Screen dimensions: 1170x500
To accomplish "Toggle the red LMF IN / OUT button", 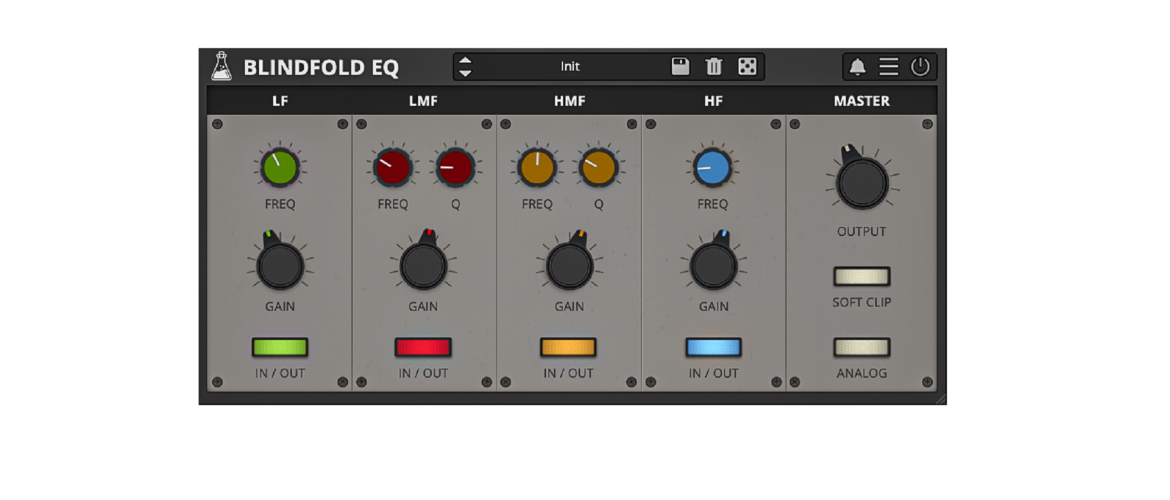I will (423, 347).
